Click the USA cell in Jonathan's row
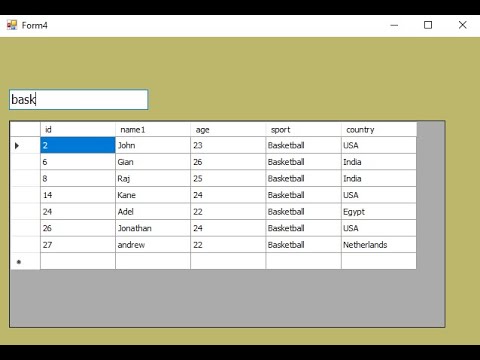 379,228
